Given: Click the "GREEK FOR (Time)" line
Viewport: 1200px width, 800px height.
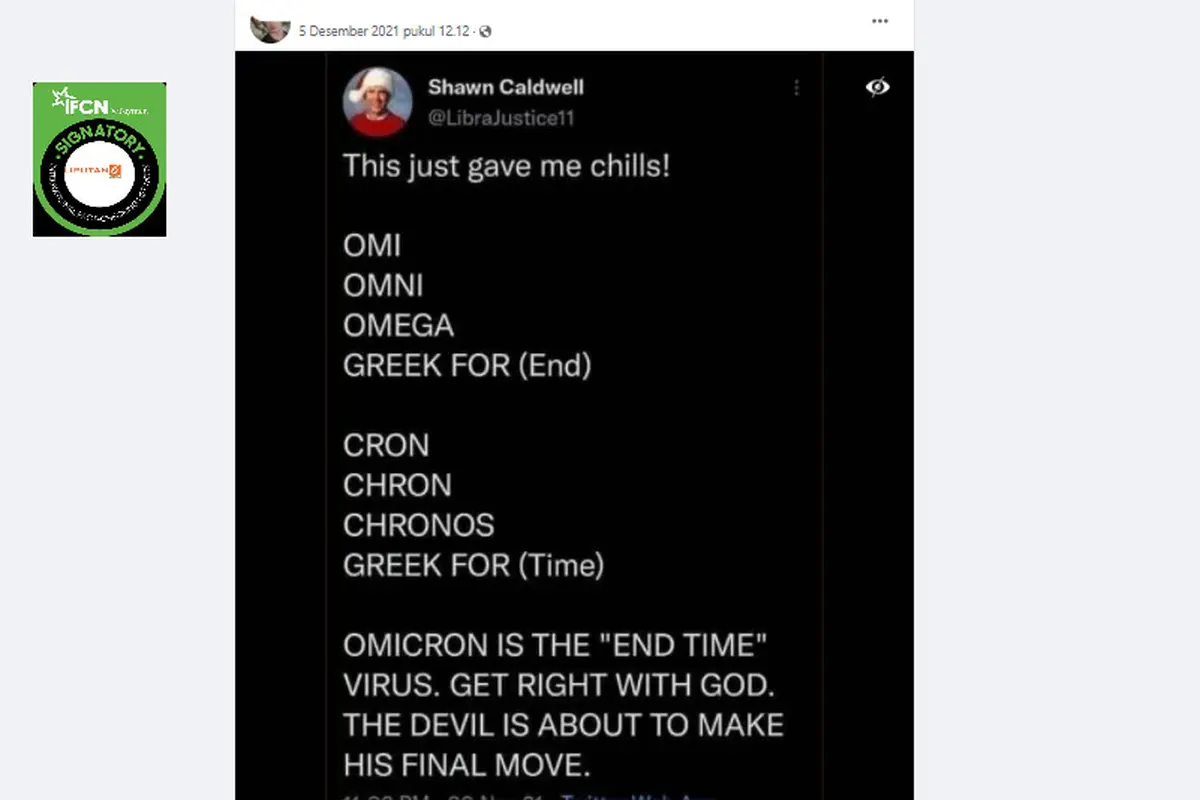Looking at the screenshot, I should 473,566.
